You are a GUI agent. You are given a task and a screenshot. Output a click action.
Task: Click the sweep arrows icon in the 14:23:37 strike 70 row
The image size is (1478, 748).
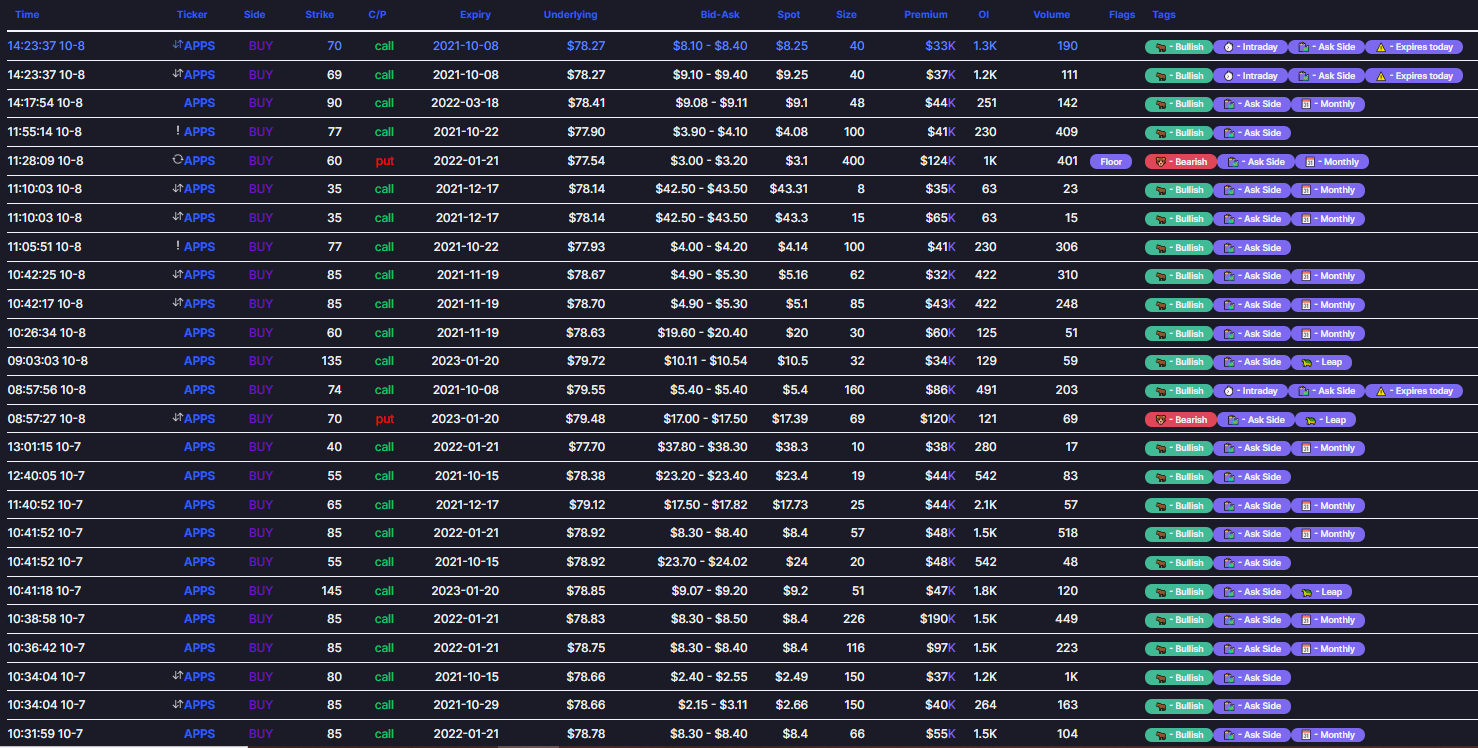177,45
